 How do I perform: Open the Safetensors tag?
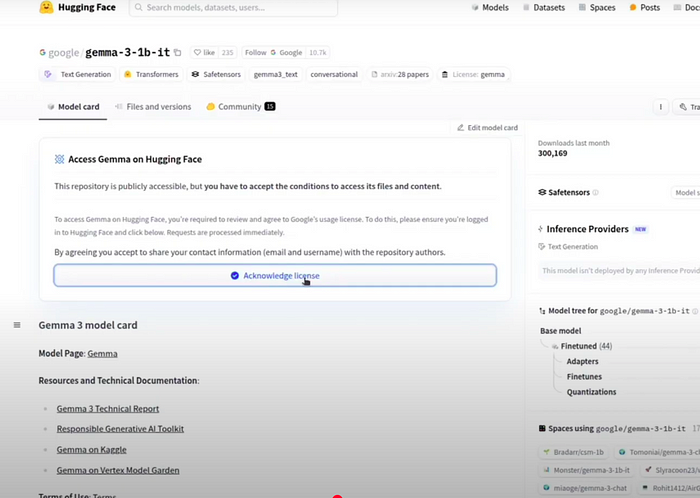pyautogui.click(x=216, y=75)
